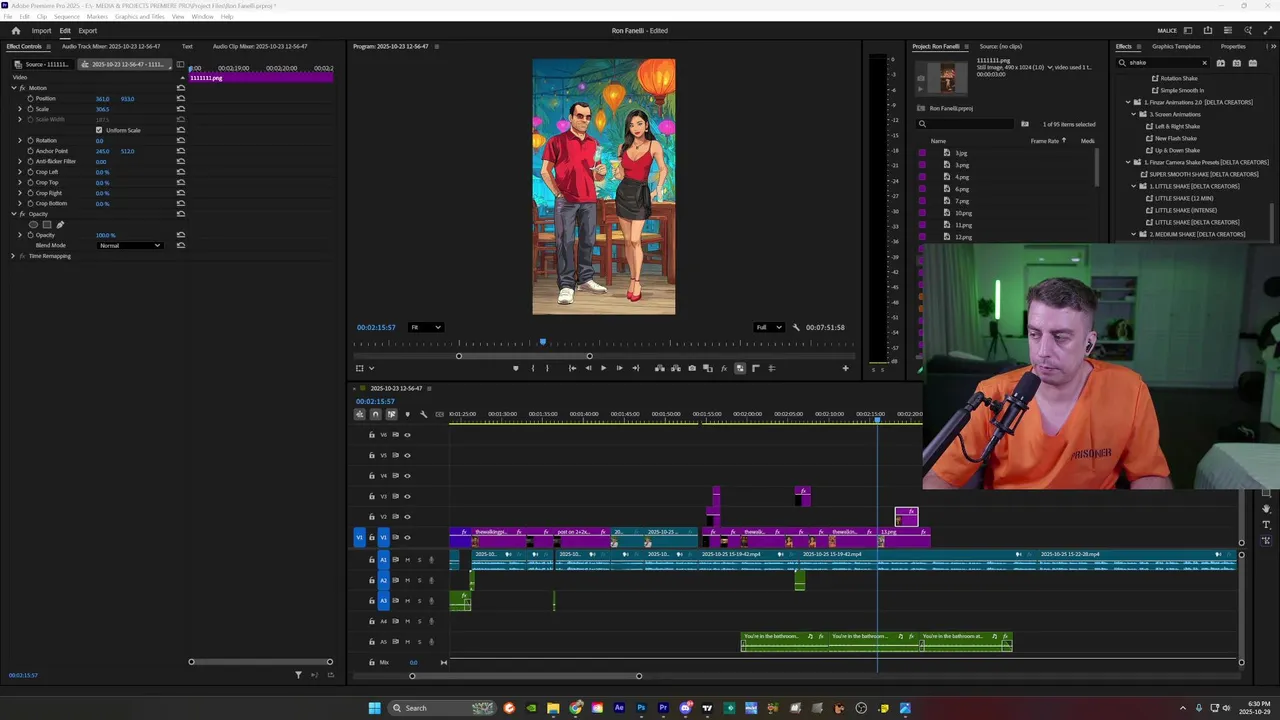Expand Time Remapping effect
The width and height of the screenshot is (1280, 720).
(14, 256)
